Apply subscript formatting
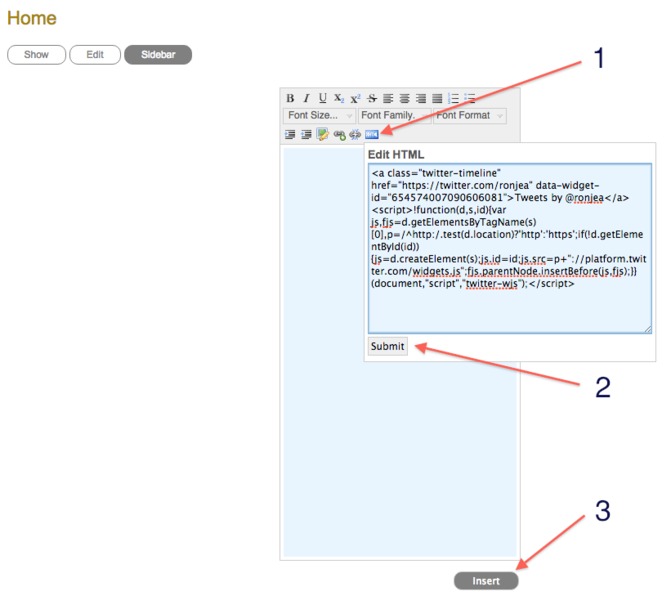Viewport: 671px width, 600px height. [x=338, y=98]
